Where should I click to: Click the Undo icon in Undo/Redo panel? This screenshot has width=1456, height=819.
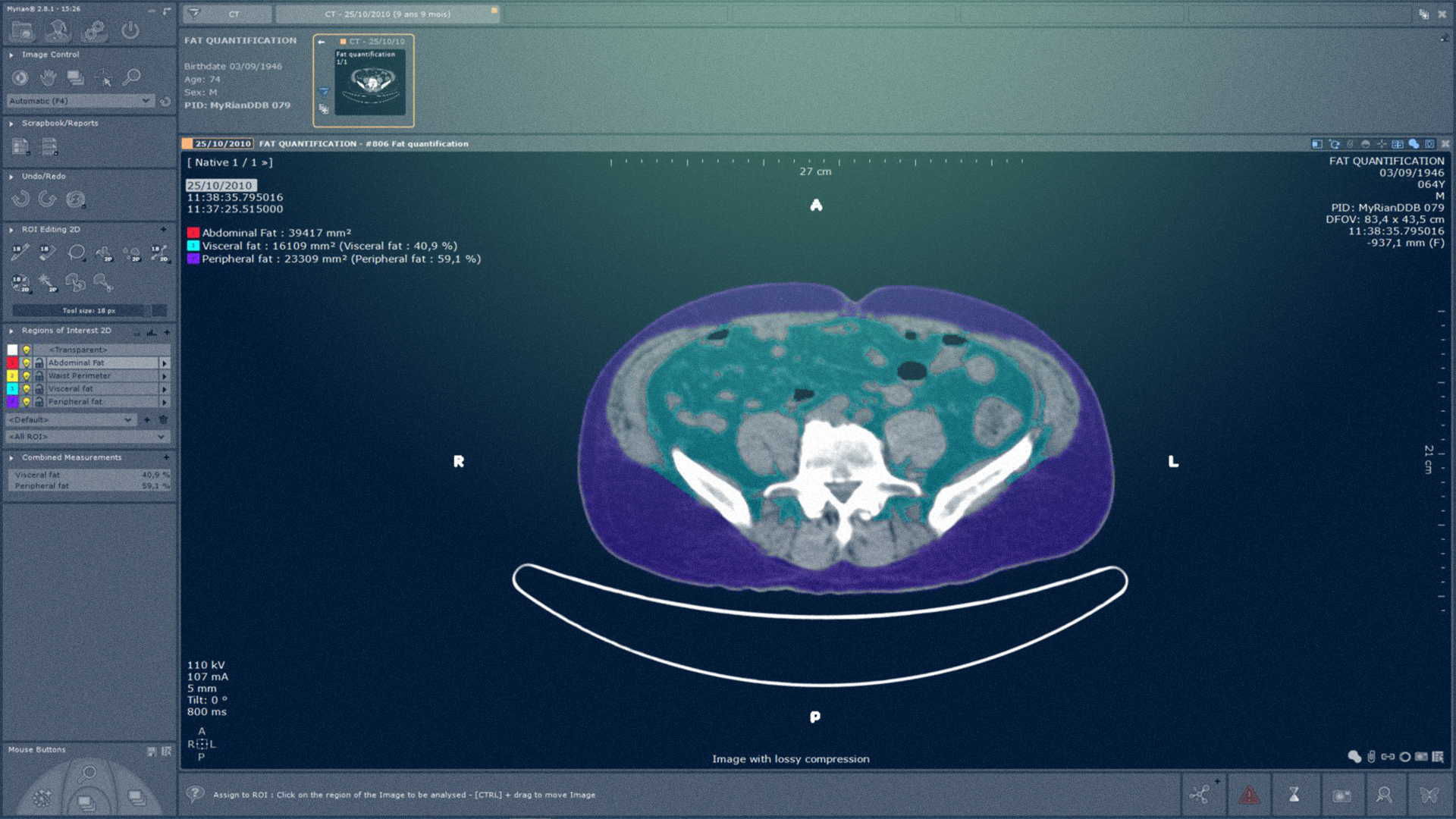point(20,197)
